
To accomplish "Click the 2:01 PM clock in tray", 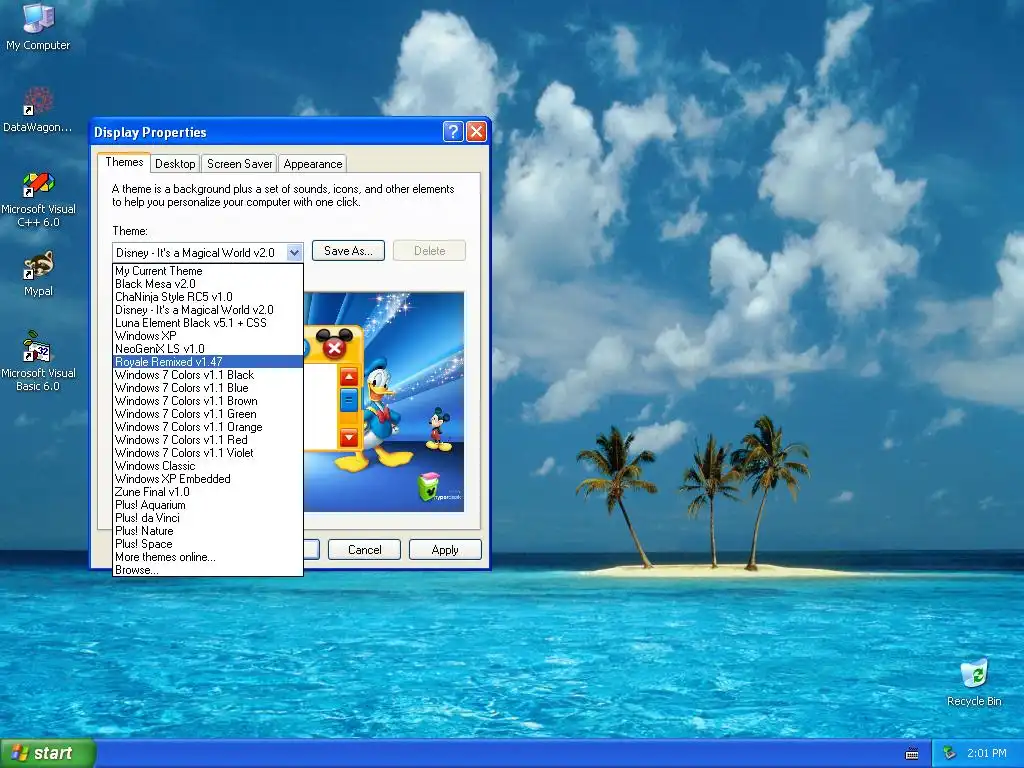I will click(986, 754).
